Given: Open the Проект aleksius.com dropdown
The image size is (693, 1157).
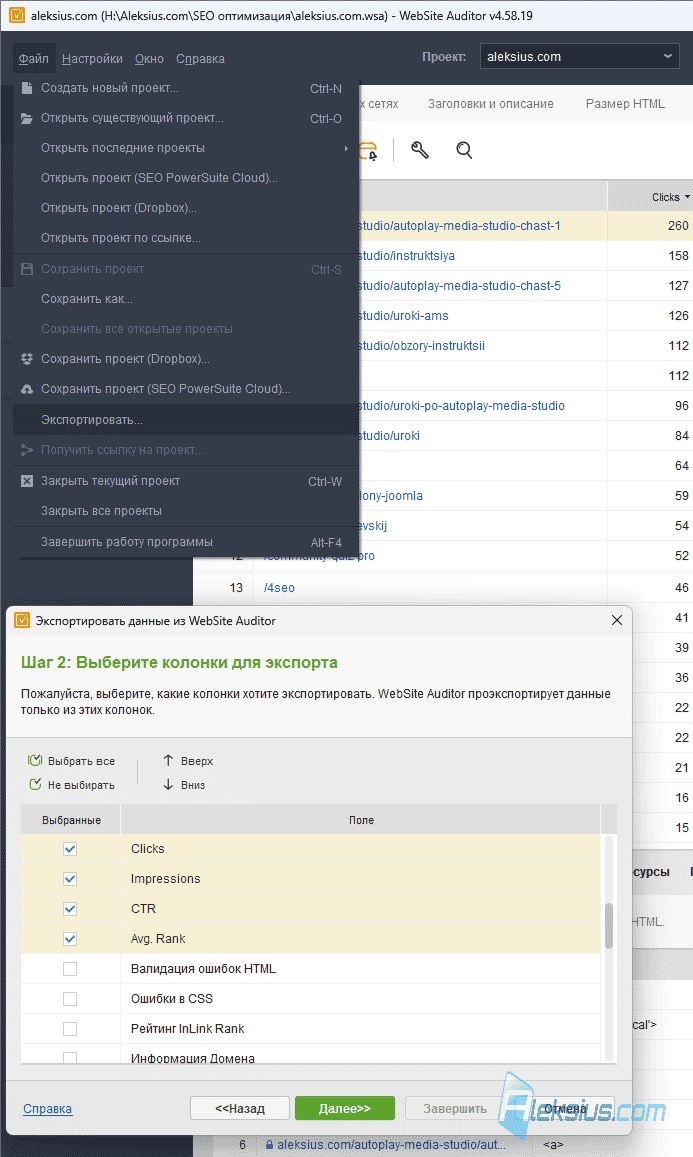Looking at the screenshot, I should coord(579,57).
